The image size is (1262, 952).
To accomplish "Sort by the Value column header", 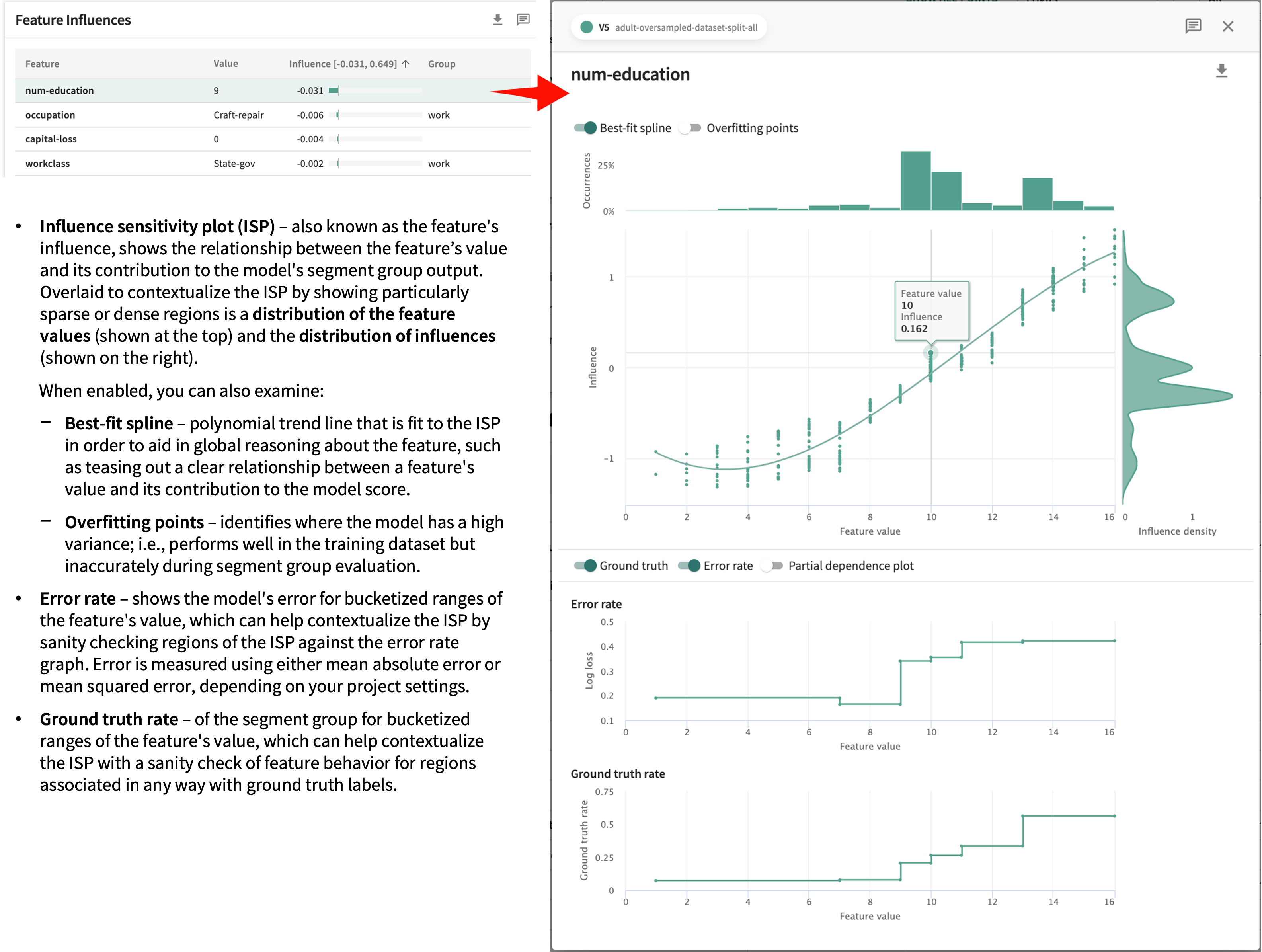I will click(226, 64).
